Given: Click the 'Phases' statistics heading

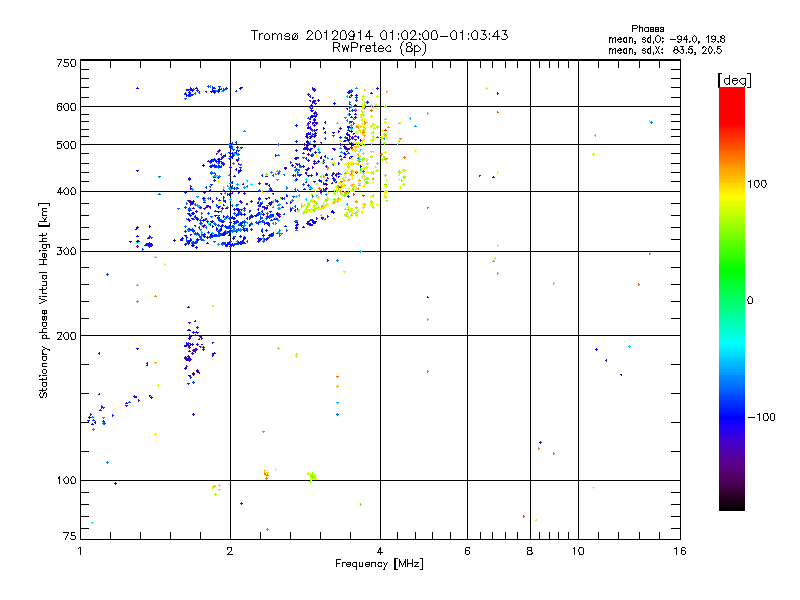Looking at the screenshot, I should (x=647, y=29).
